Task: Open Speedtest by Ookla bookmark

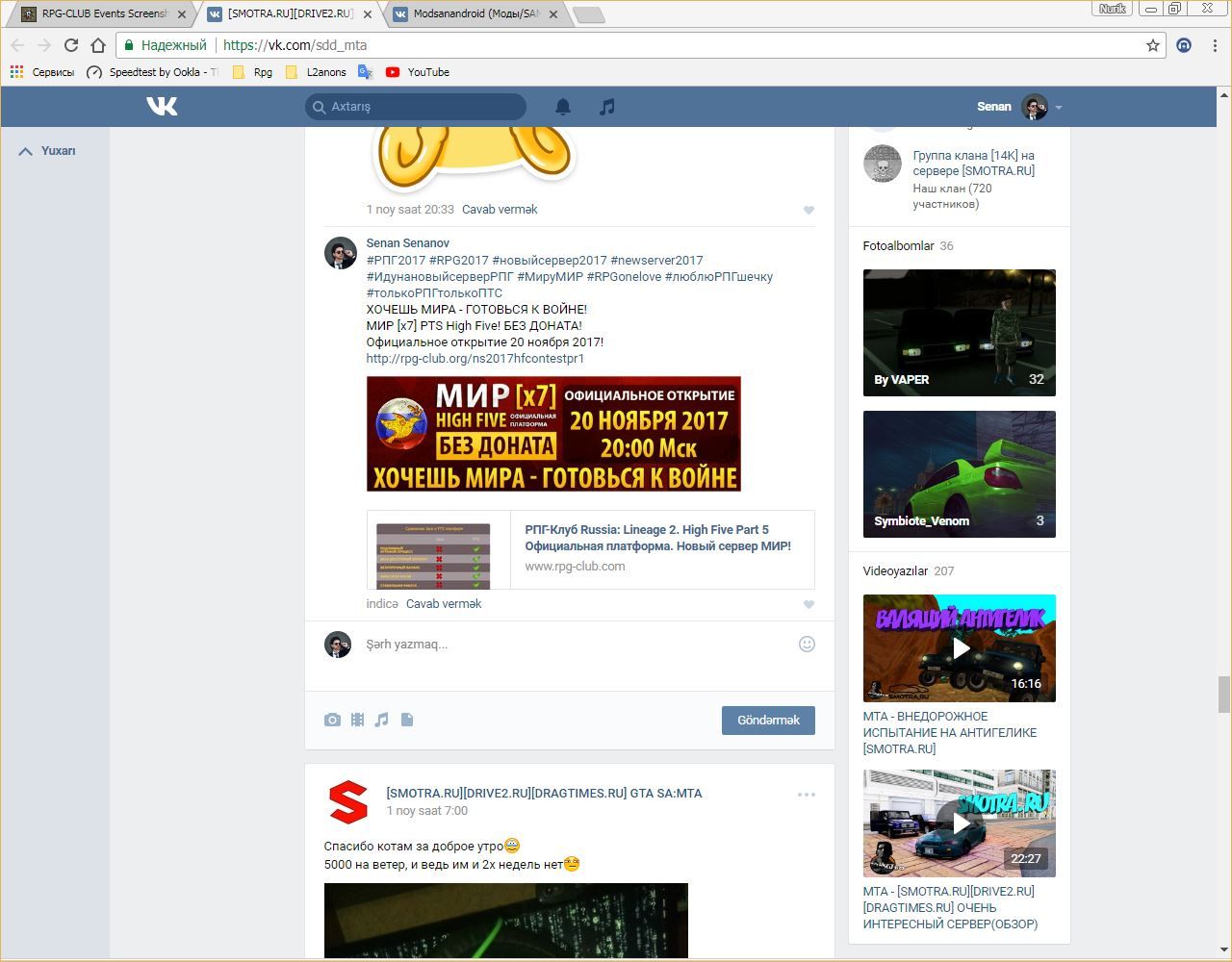Action: pos(152,72)
